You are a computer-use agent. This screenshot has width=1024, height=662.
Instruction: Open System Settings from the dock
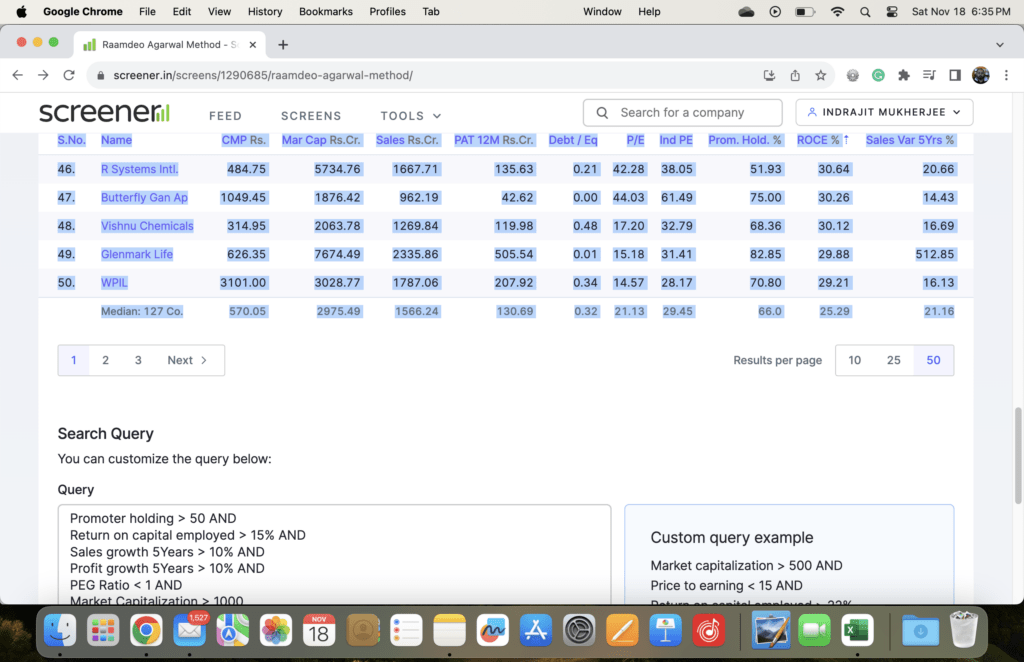click(579, 631)
